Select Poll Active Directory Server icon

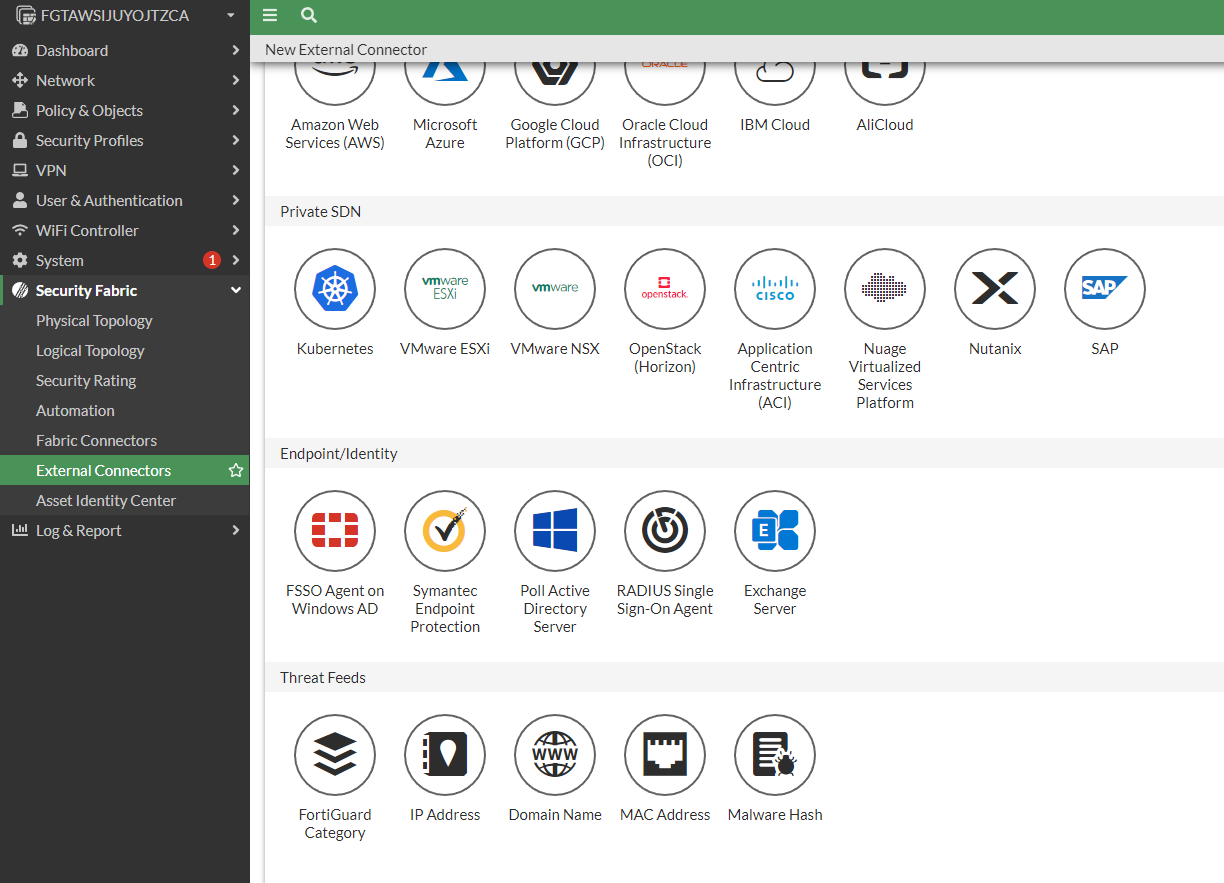pos(555,531)
